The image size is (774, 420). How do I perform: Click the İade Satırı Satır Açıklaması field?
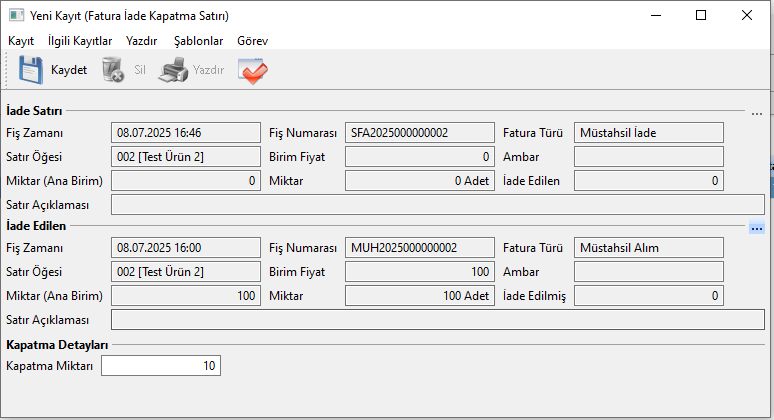(x=437, y=205)
